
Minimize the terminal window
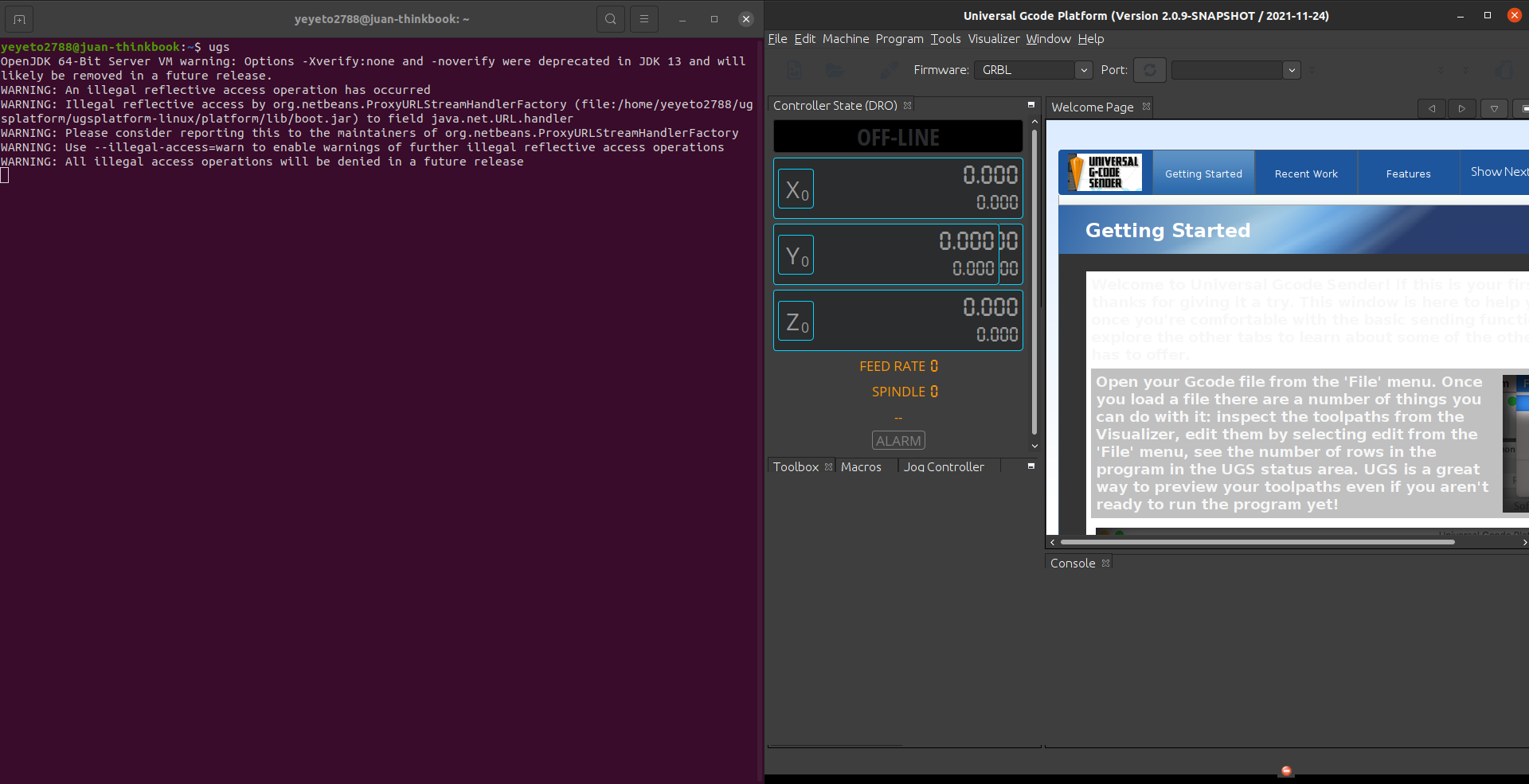682,19
